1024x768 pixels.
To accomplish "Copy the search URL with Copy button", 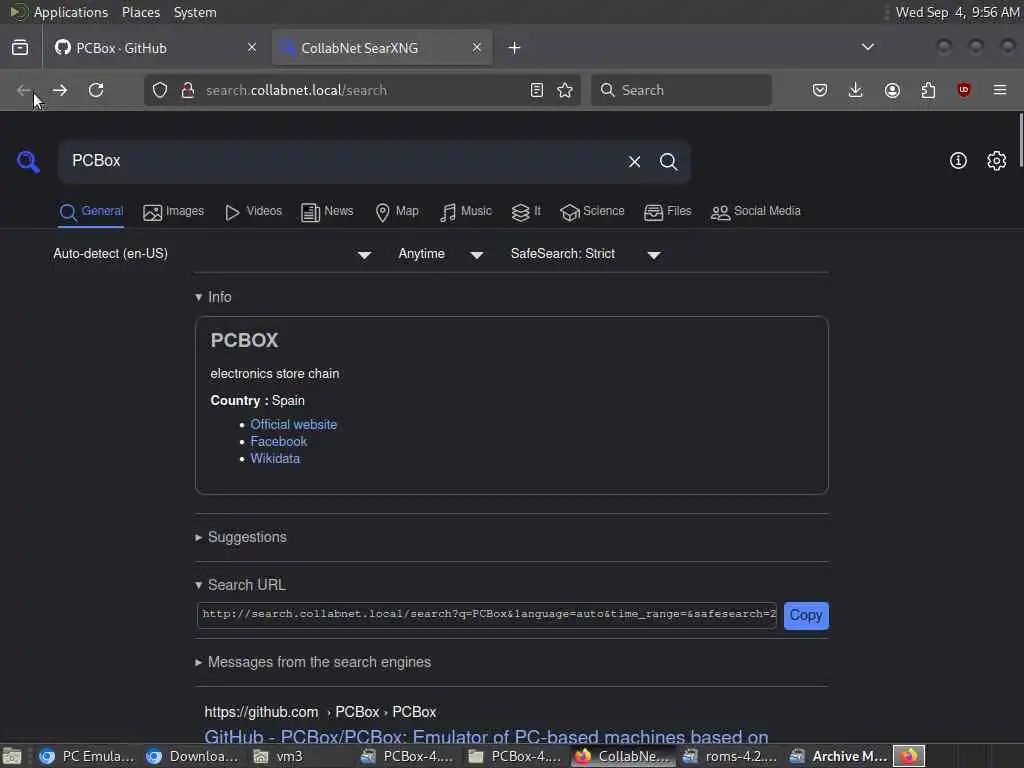I will 806,615.
